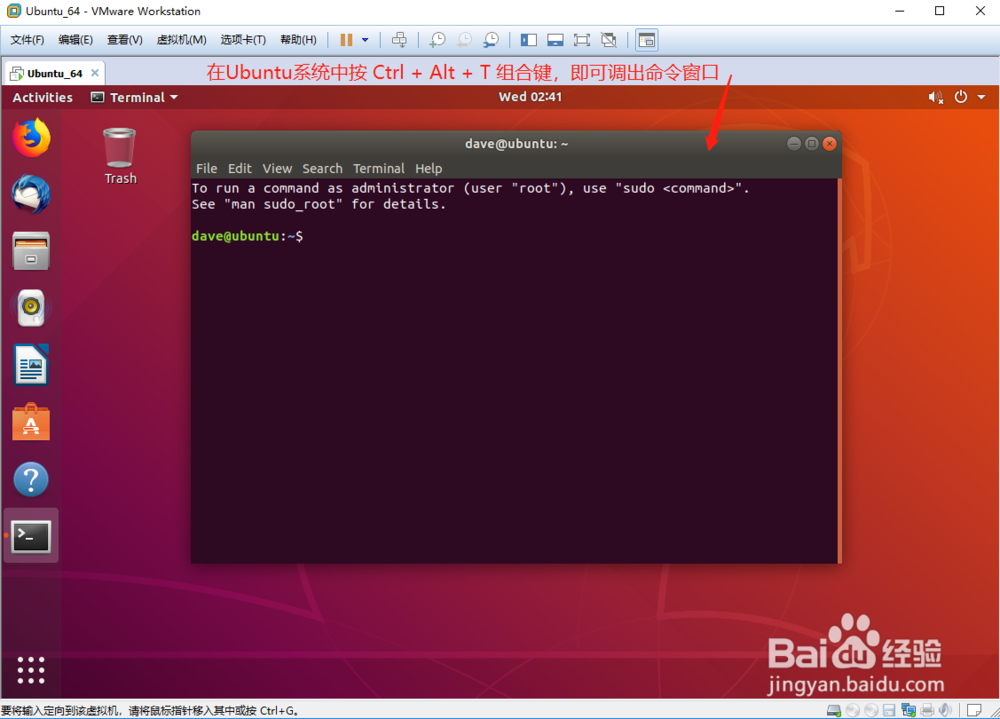Enter full screen mode icon
1000x719 pixels.
pyautogui.click(x=582, y=40)
